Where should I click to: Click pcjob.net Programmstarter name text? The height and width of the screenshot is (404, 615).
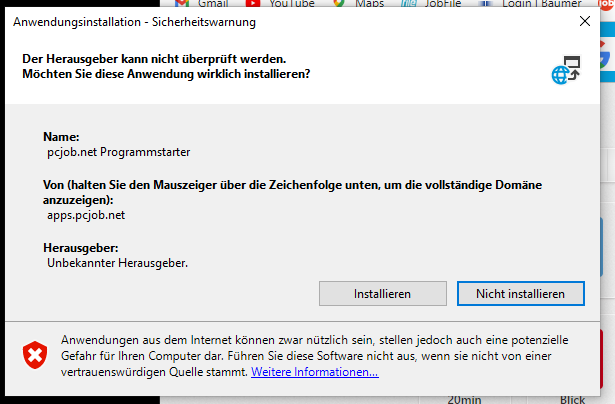[118, 152]
